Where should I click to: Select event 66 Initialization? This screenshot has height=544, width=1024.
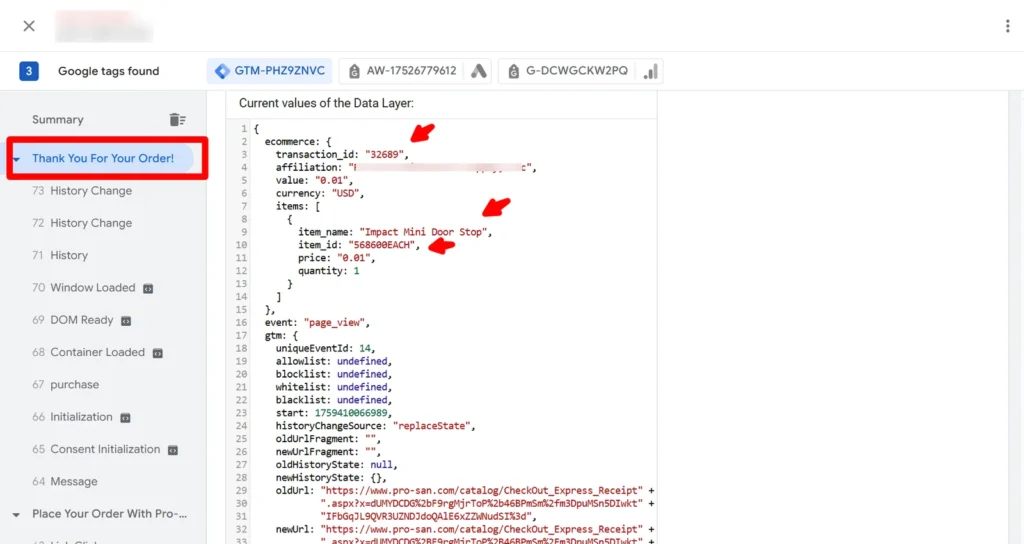[x=72, y=417]
